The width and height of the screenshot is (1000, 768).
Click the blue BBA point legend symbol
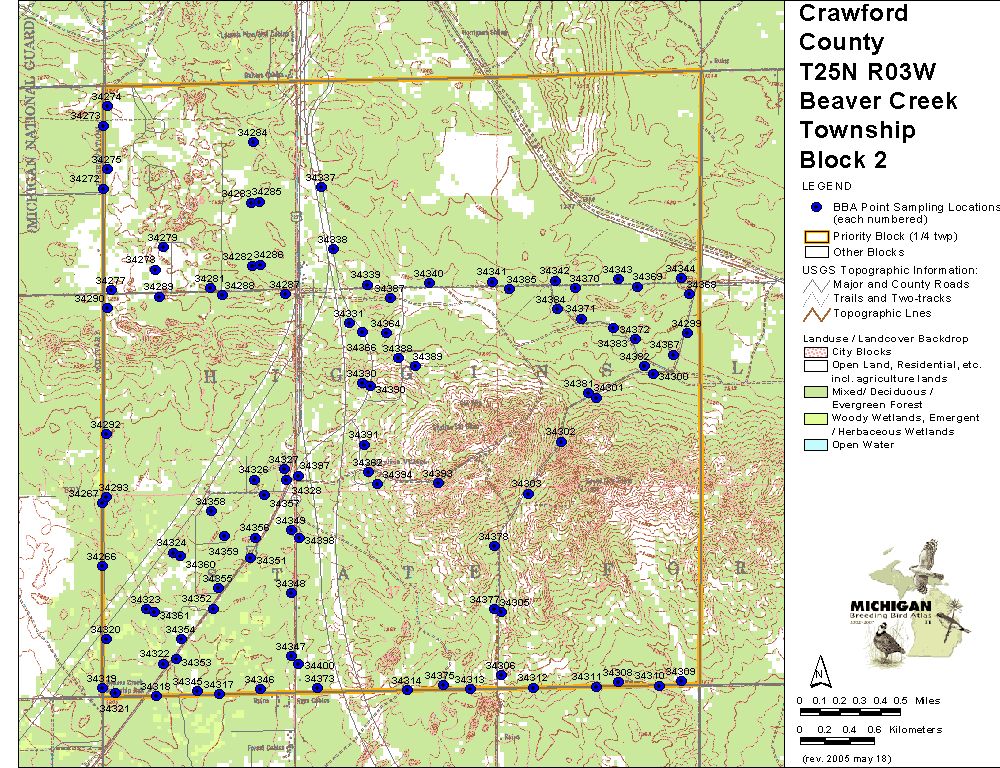click(817, 206)
